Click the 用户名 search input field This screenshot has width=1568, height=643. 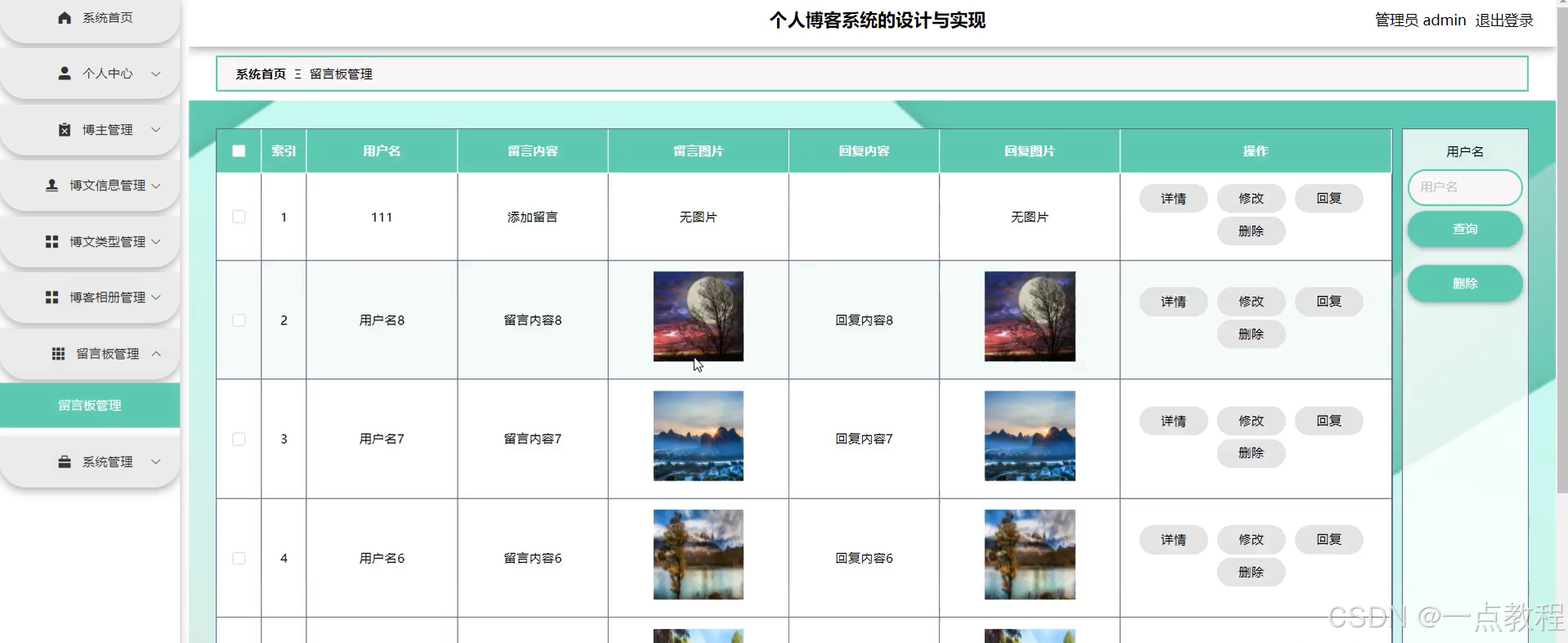tap(1465, 187)
